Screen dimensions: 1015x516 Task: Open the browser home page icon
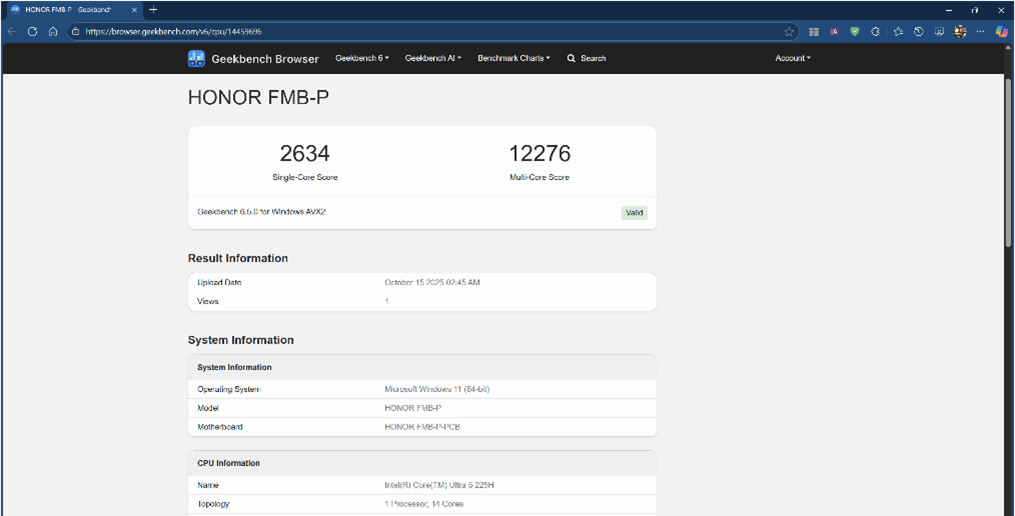(x=54, y=31)
